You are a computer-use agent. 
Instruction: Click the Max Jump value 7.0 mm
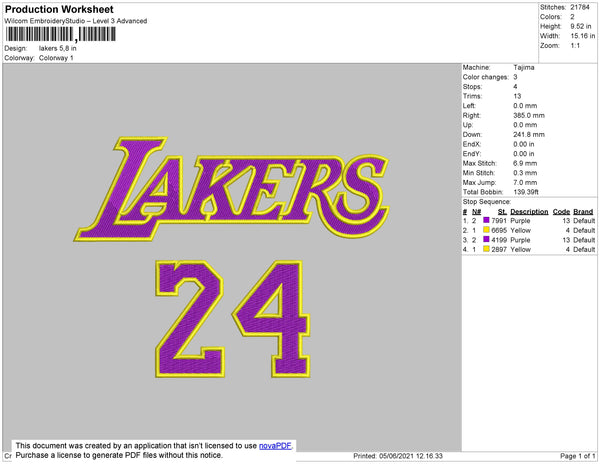(525, 182)
